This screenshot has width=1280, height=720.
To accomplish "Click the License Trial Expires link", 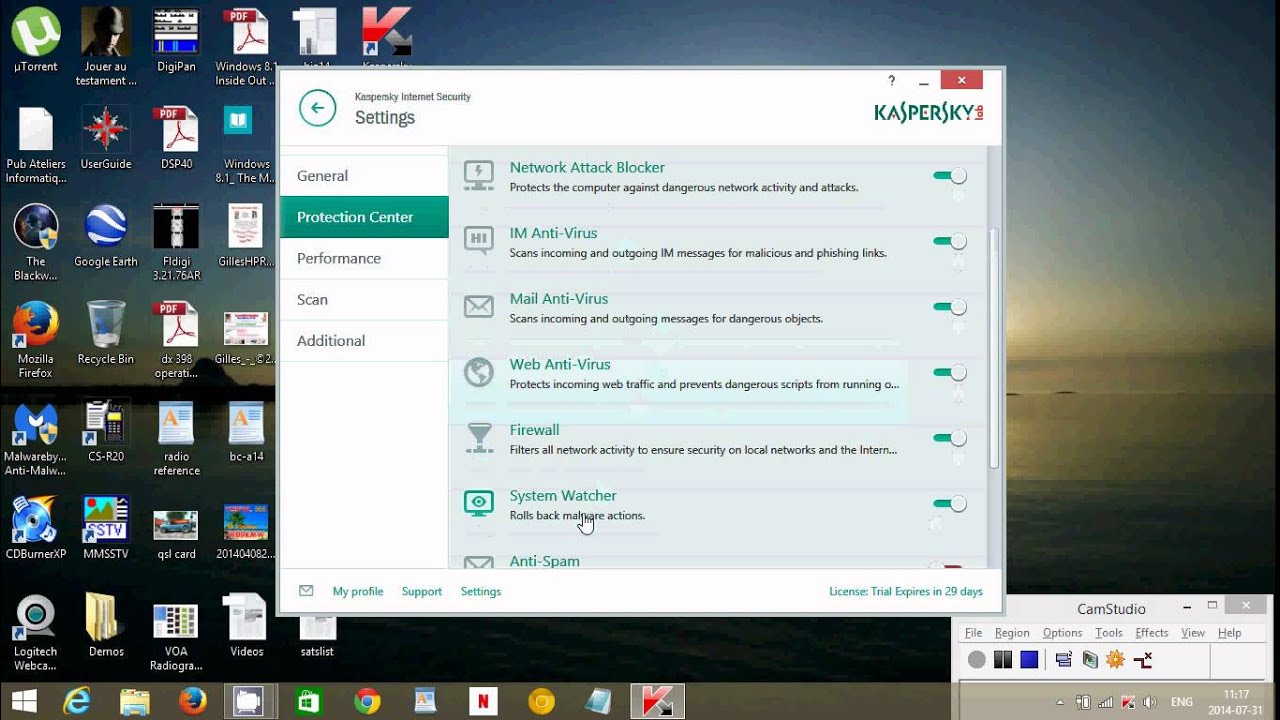I will pyautogui.click(x=906, y=591).
